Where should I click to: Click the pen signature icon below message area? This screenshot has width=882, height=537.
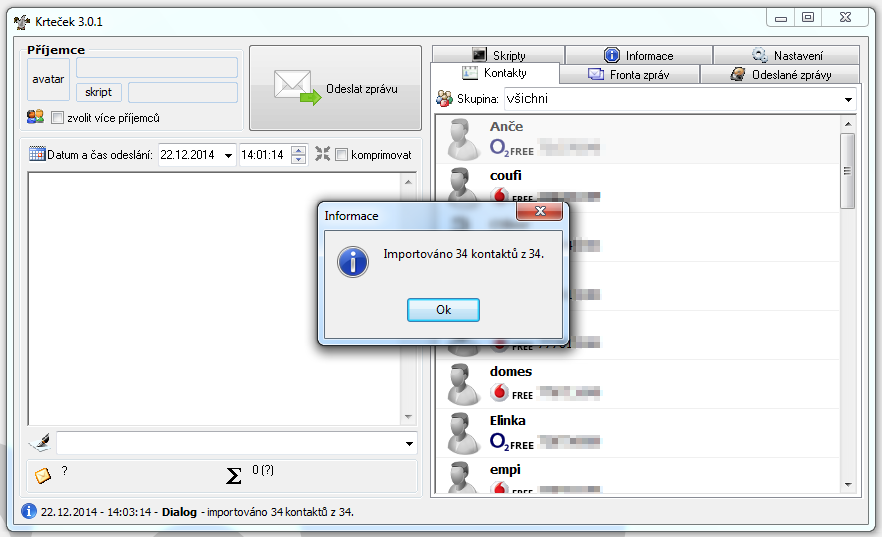pos(40,443)
